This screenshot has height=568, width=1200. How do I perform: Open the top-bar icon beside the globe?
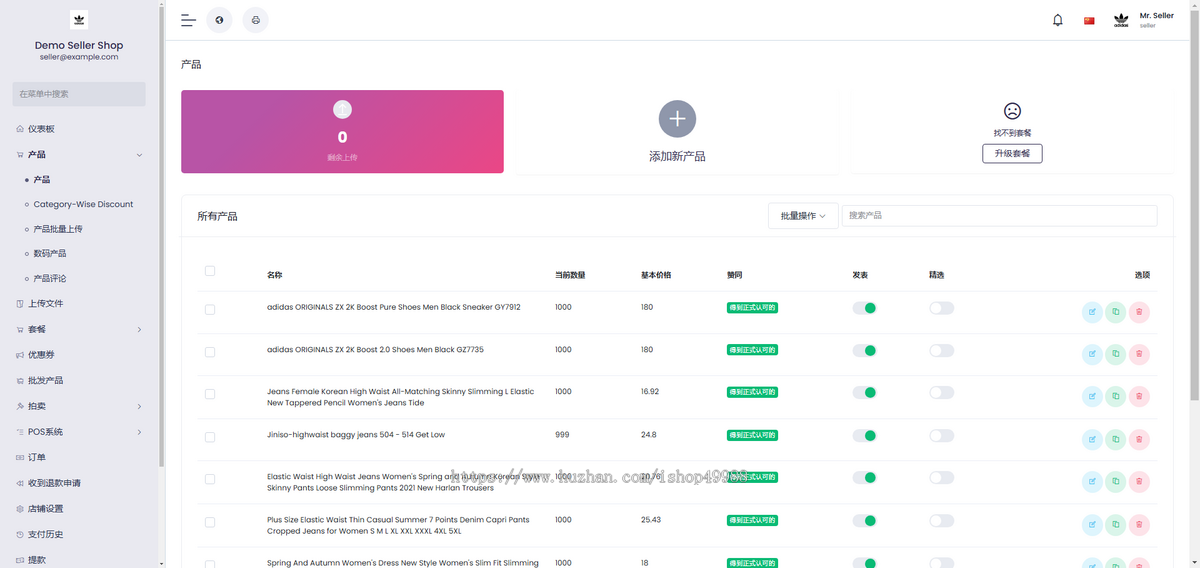click(256, 20)
